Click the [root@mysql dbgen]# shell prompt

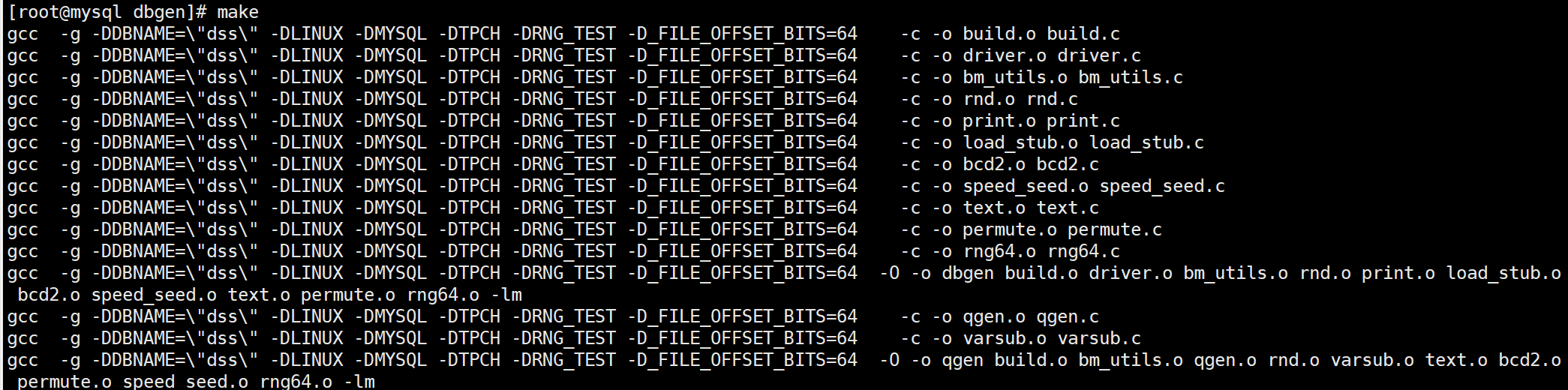107,12
